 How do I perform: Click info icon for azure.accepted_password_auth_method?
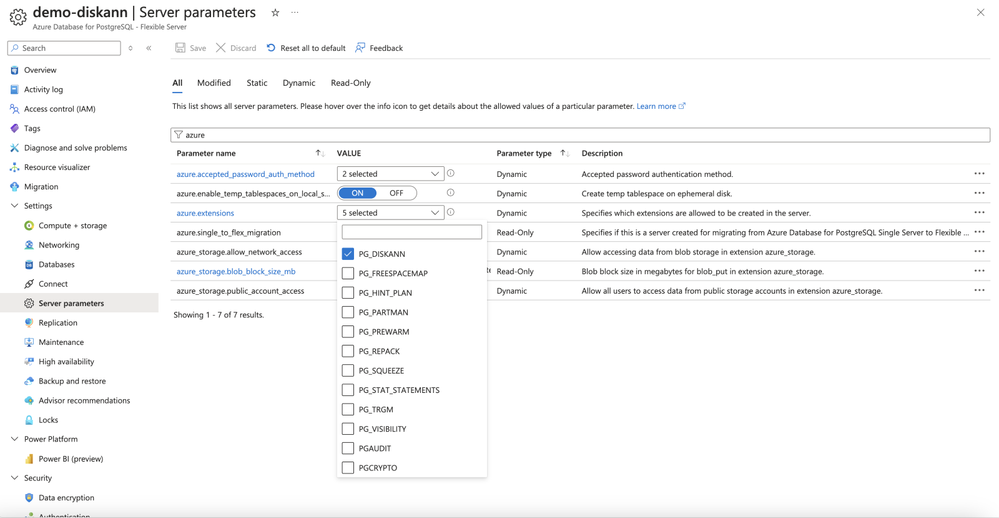click(x=450, y=173)
